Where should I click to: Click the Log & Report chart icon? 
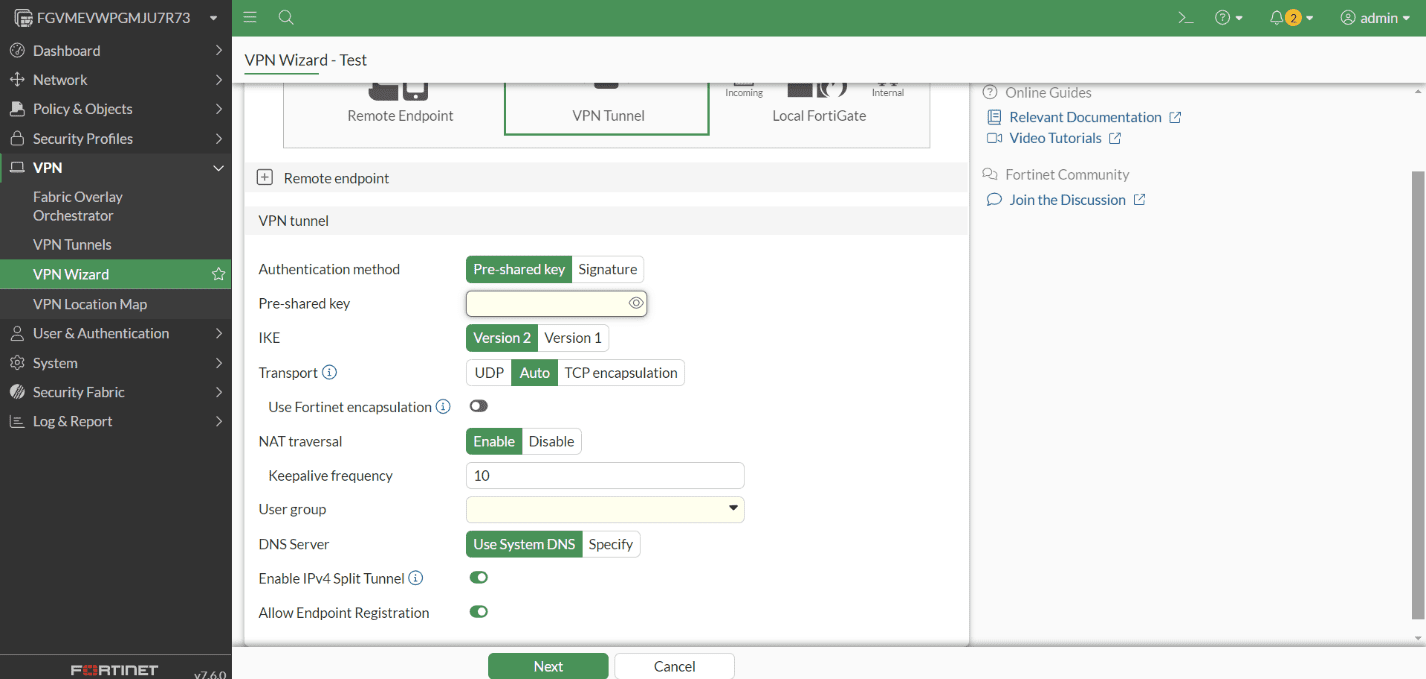click(16, 421)
